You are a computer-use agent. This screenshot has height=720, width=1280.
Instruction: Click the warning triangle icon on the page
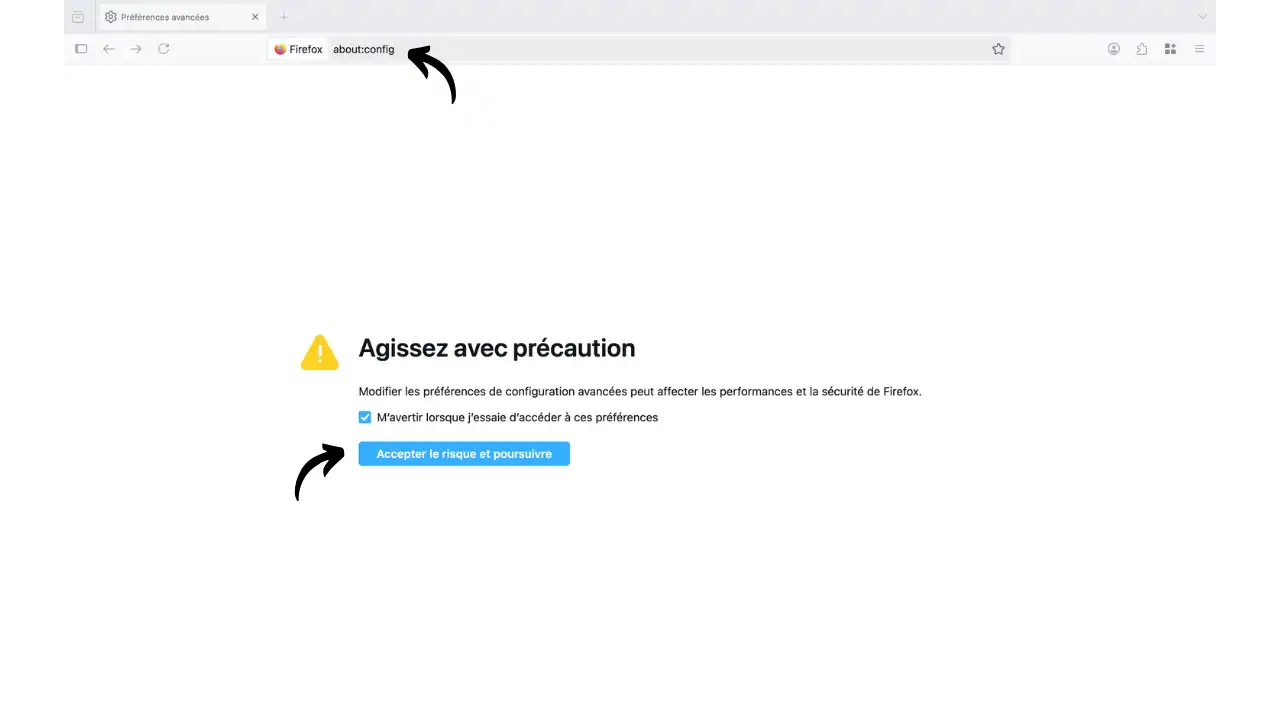click(319, 352)
